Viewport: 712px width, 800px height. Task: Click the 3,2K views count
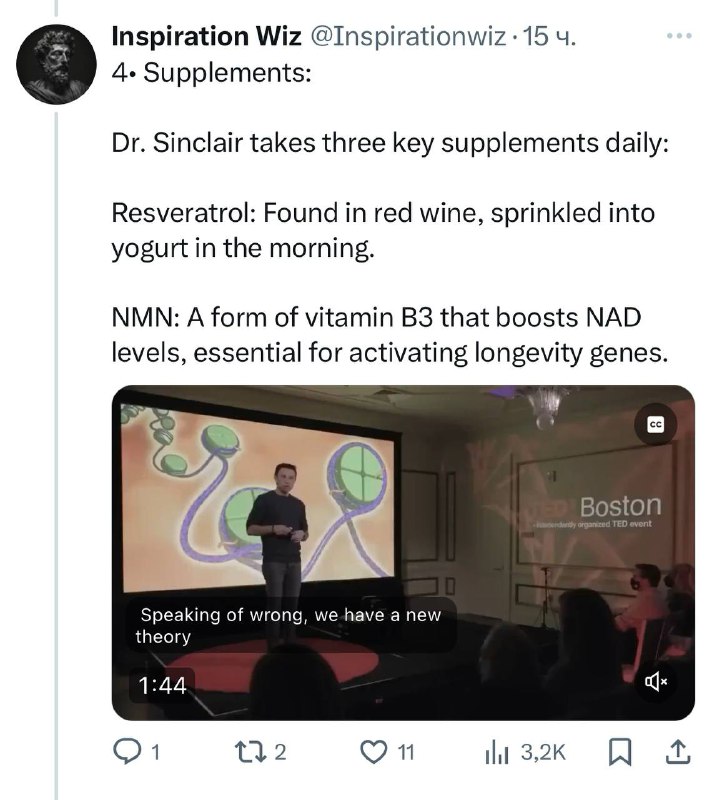(543, 752)
